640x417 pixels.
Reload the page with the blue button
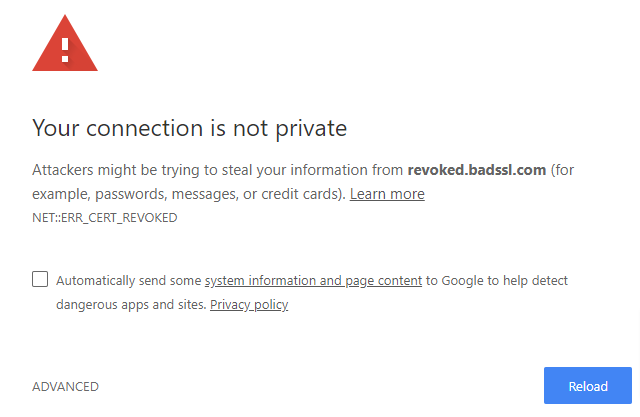coord(588,386)
